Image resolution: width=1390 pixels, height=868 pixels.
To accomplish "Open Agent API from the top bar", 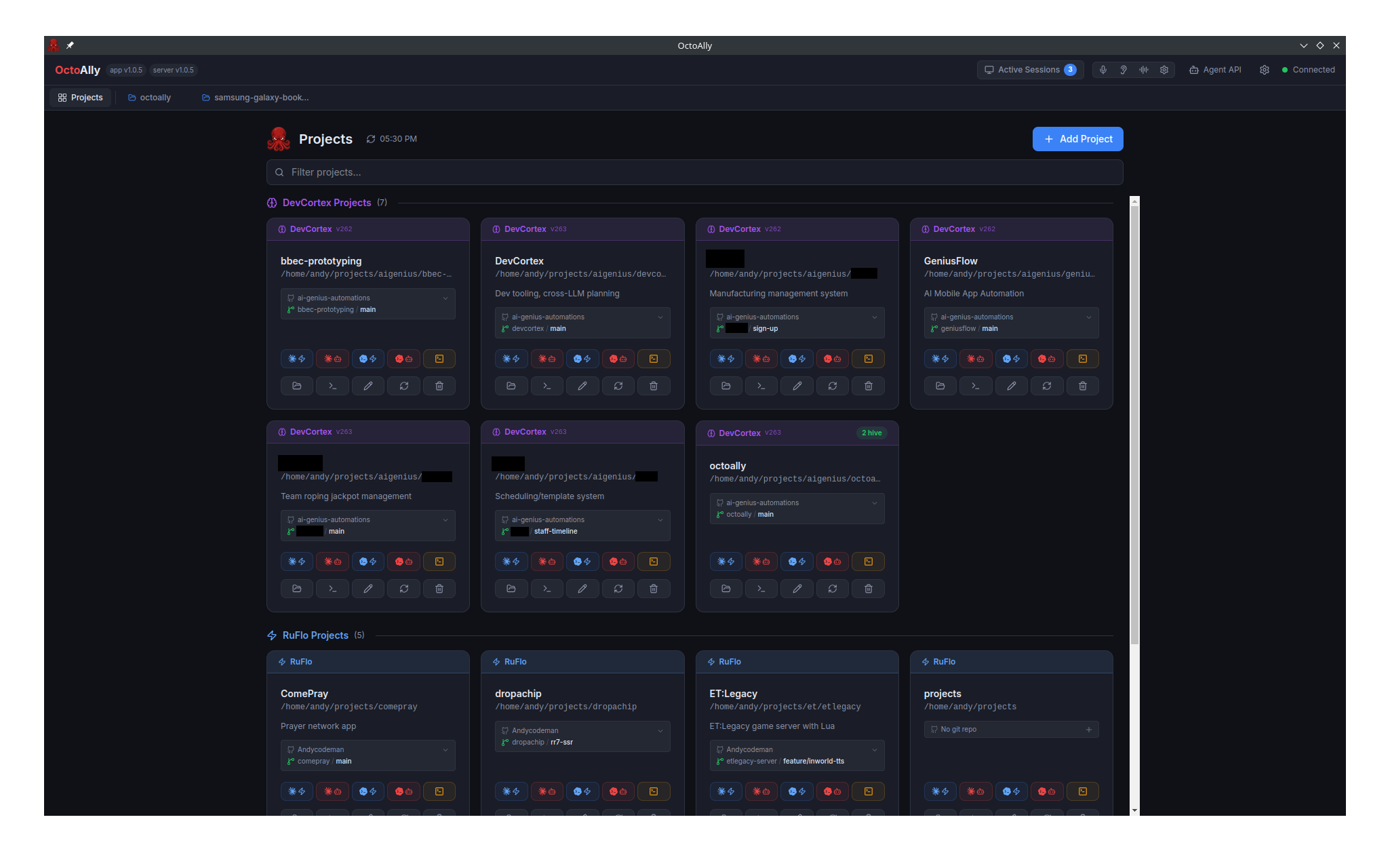I will pos(1215,69).
